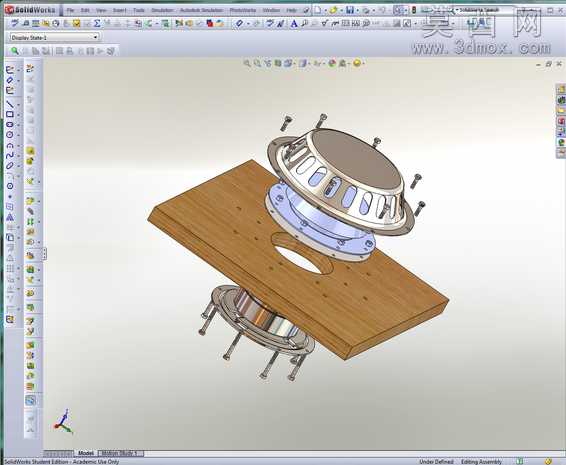Click the Print icon

tap(366, 10)
